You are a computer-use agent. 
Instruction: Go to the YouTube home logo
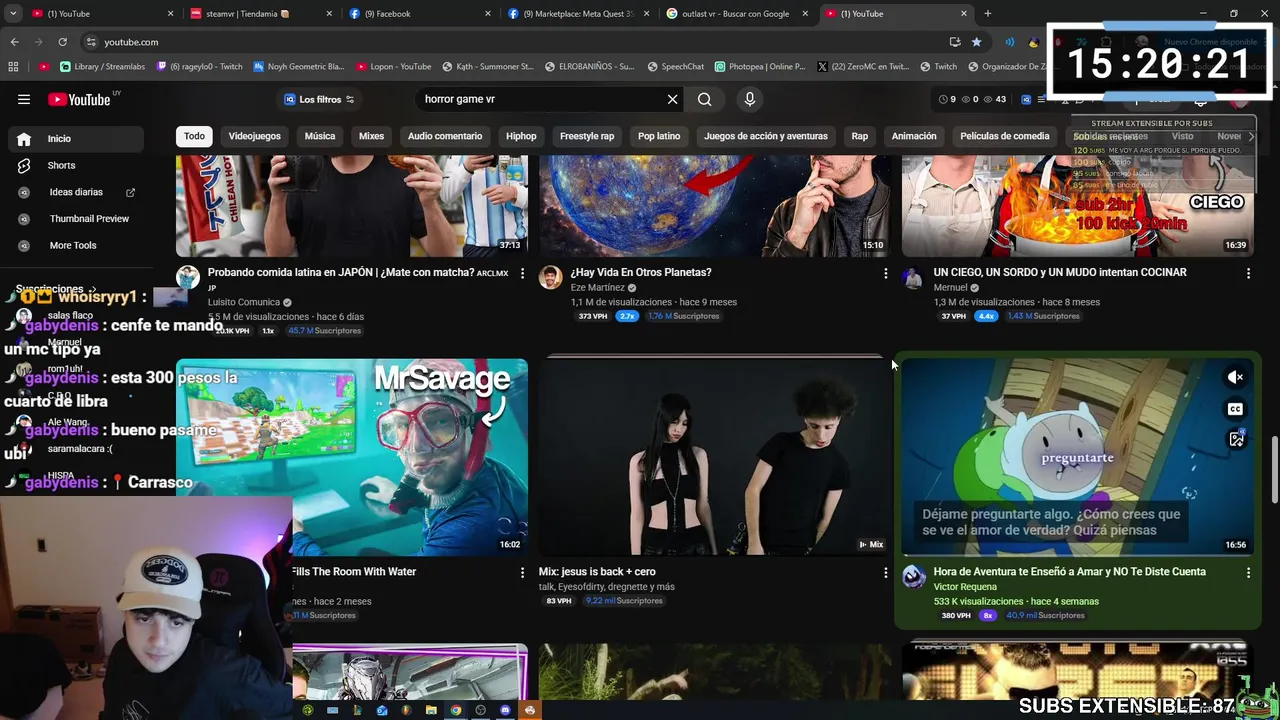tap(80, 99)
